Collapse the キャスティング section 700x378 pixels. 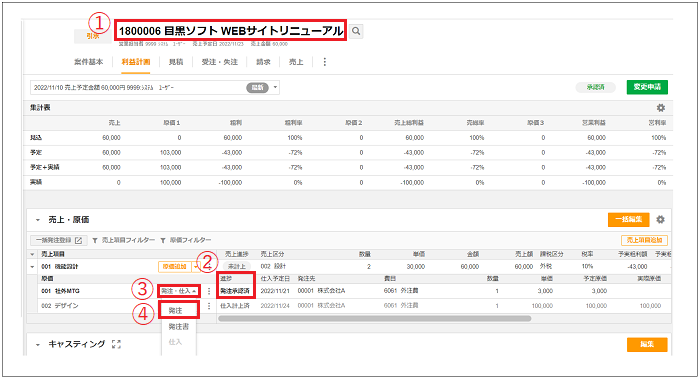38,344
